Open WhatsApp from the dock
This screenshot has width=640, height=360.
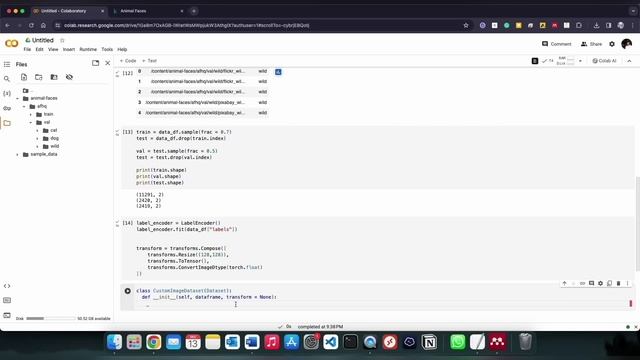pos(458,342)
